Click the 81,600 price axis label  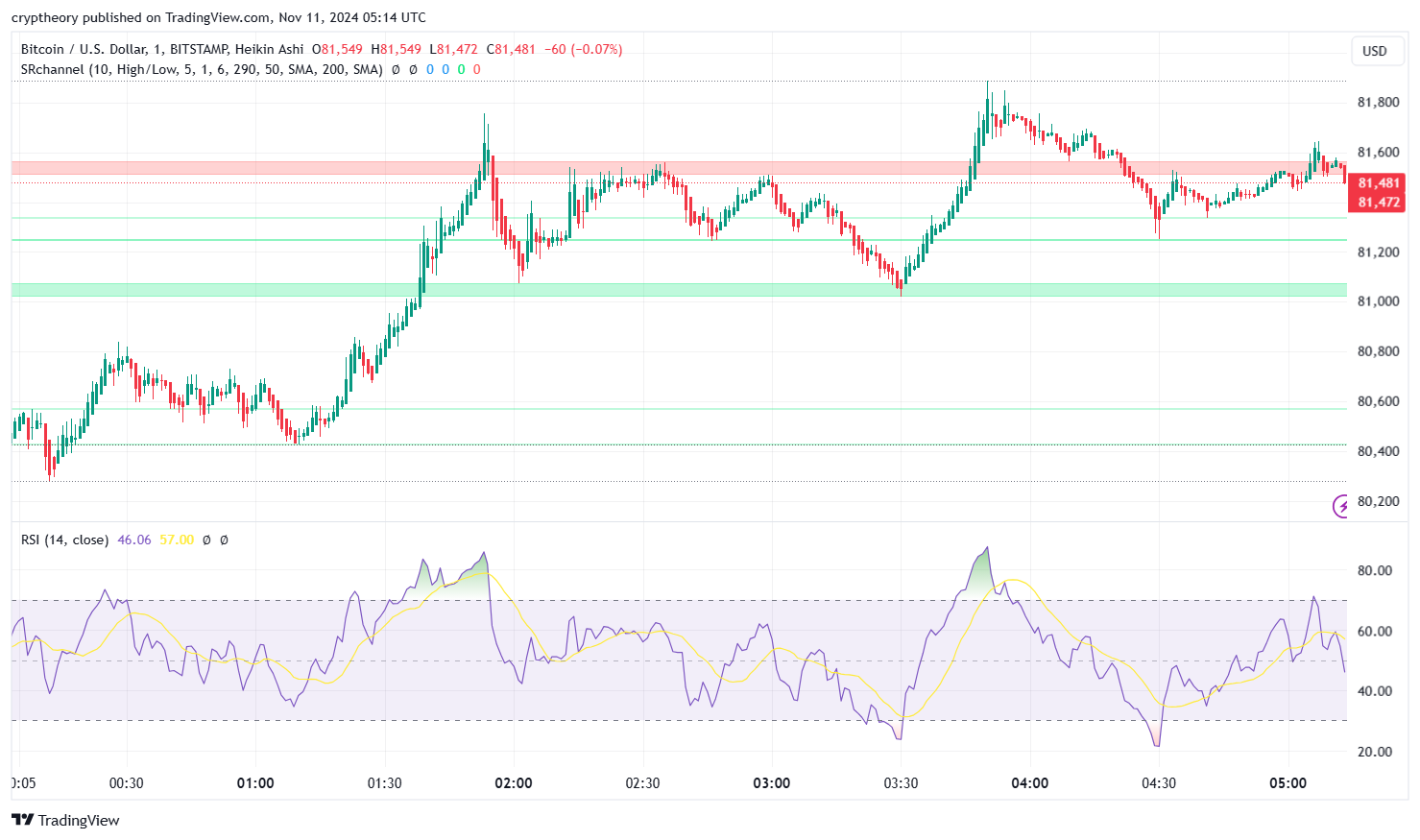tap(1378, 153)
